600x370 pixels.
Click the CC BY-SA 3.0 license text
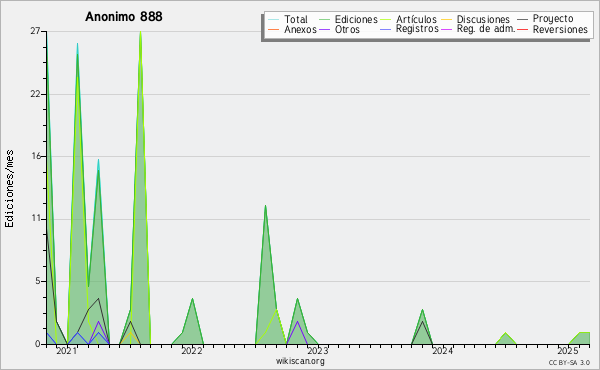(569, 362)
